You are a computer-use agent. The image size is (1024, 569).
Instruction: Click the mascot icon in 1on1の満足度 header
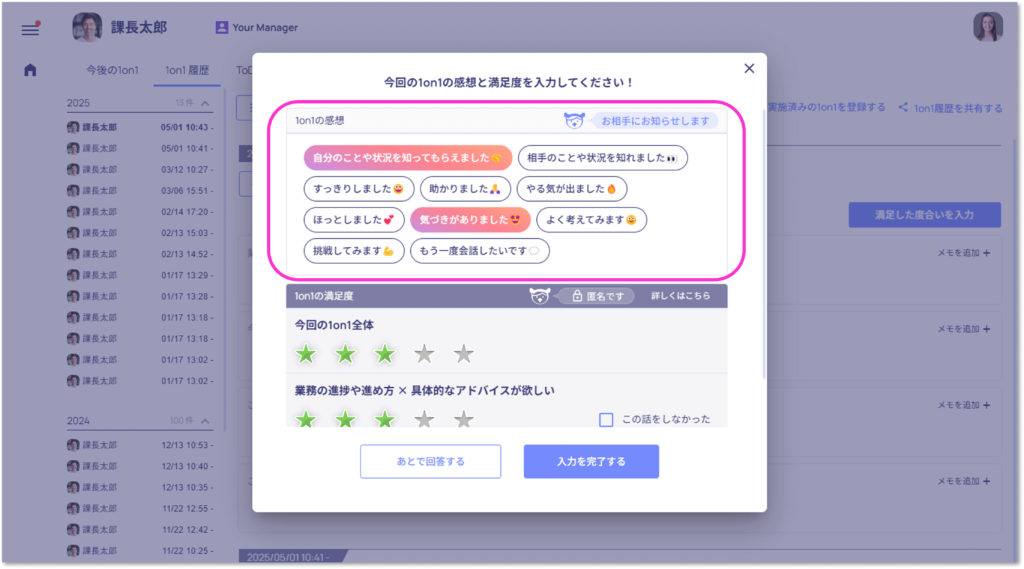click(x=539, y=296)
